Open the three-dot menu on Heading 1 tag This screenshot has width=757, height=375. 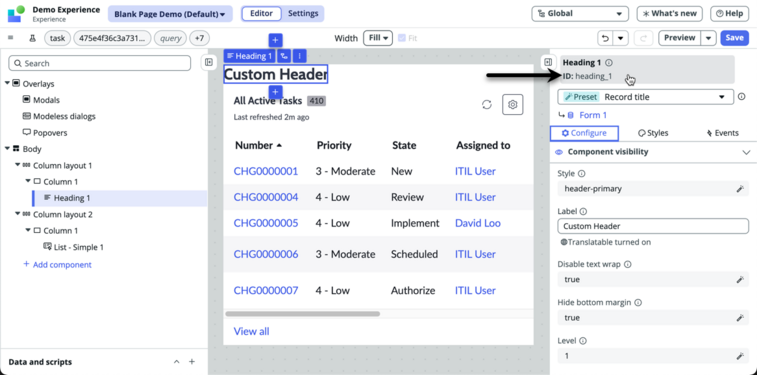point(299,56)
